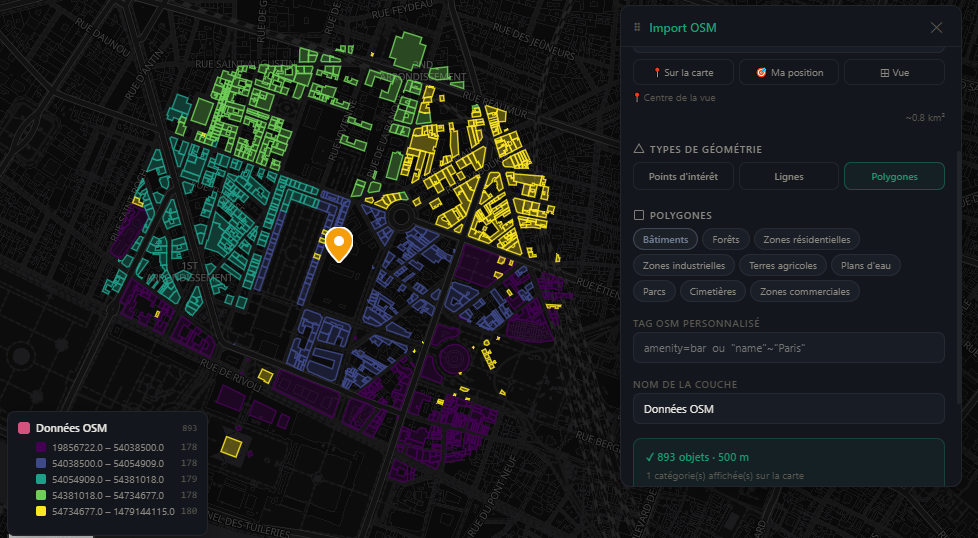Click the Import OSM panel scrollbar
The width and height of the screenshot is (978, 538).
959,277
